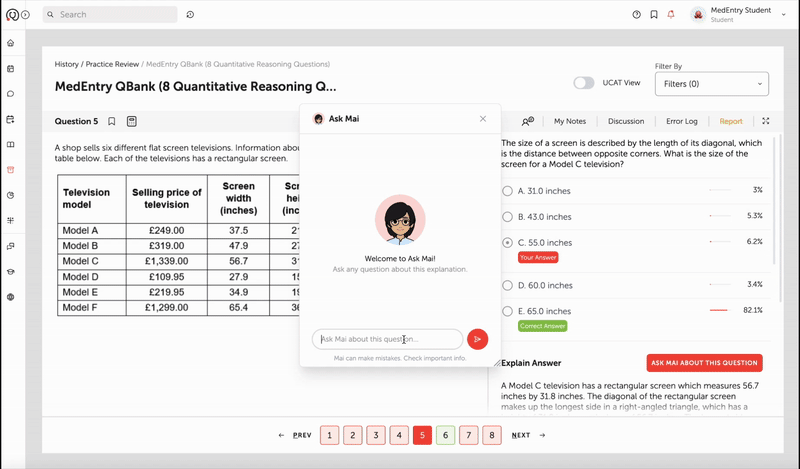Image resolution: width=800 pixels, height=469 pixels.
Task: Click Ask Mai About This Question button
Action: 704,363
